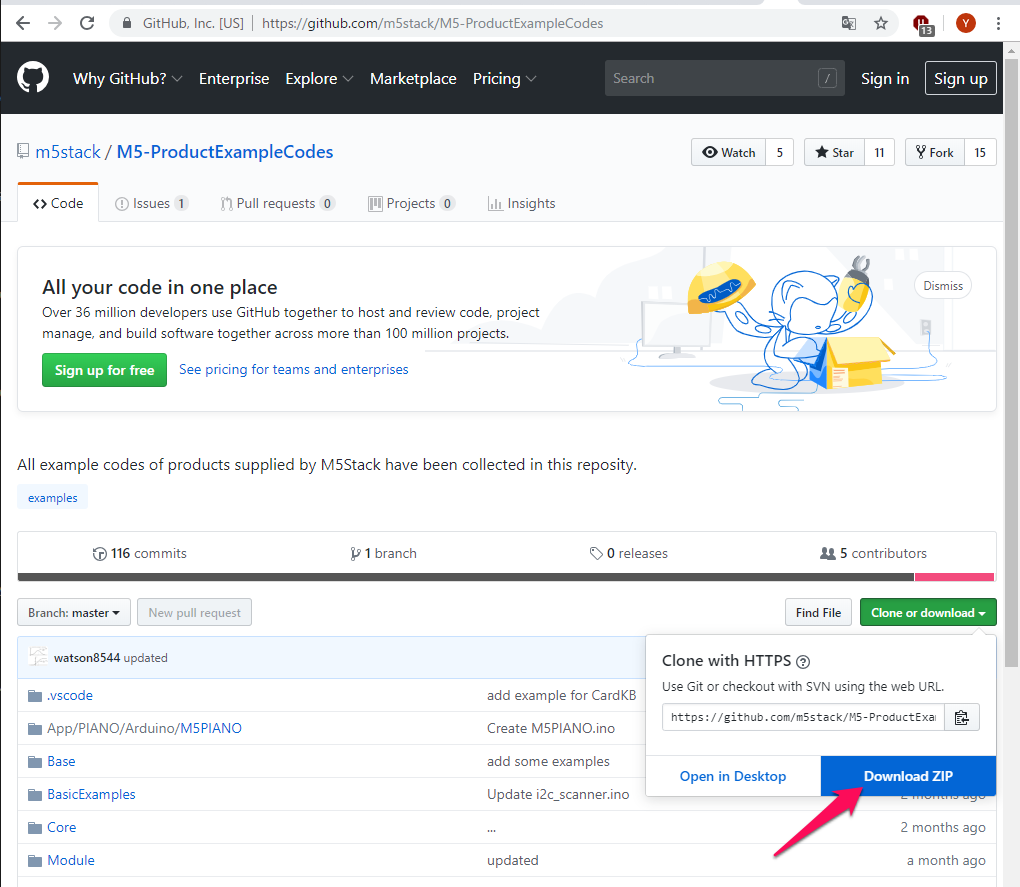Dismiss the sign-up banner
Image resolution: width=1020 pixels, height=887 pixels.
(x=942, y=286)
